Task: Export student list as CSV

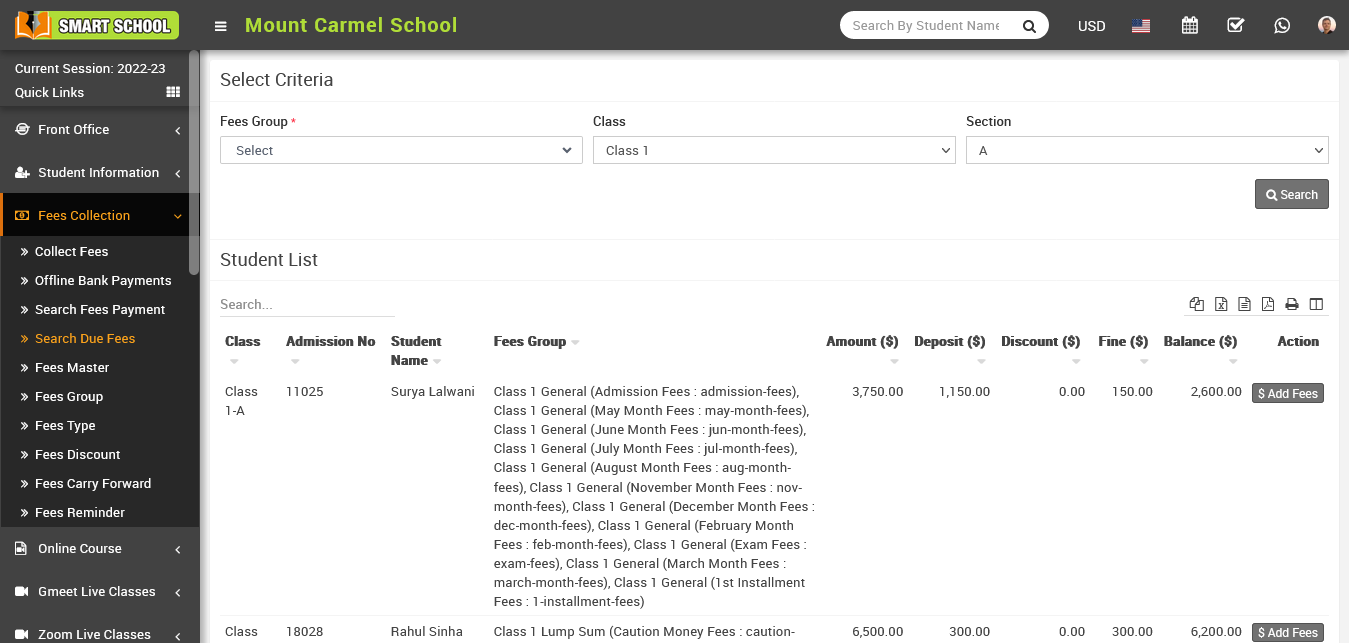Action: point(1244,304)
